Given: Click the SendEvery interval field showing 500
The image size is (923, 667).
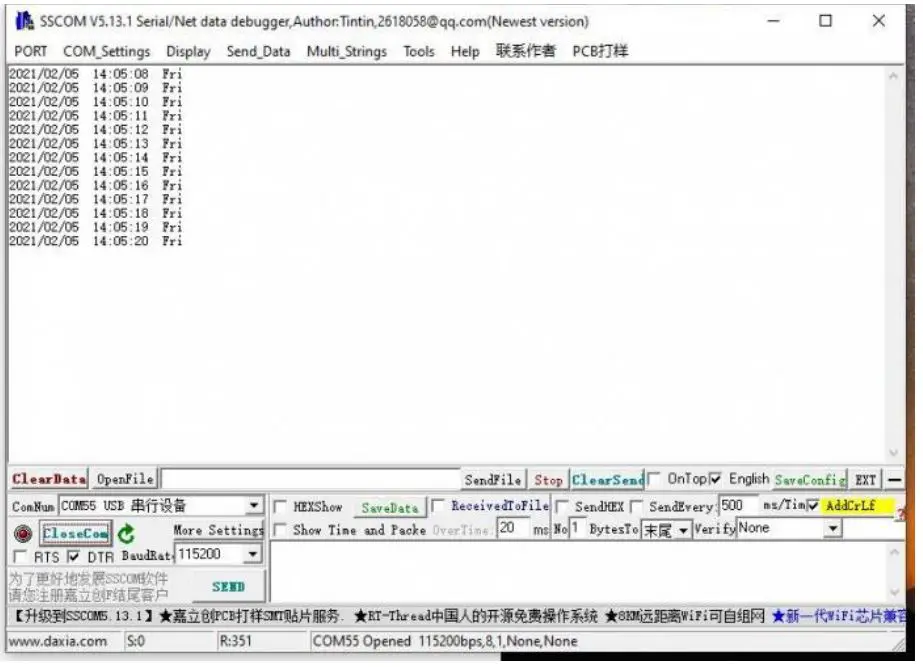Looking at the screenshot, I should point(737,506).
